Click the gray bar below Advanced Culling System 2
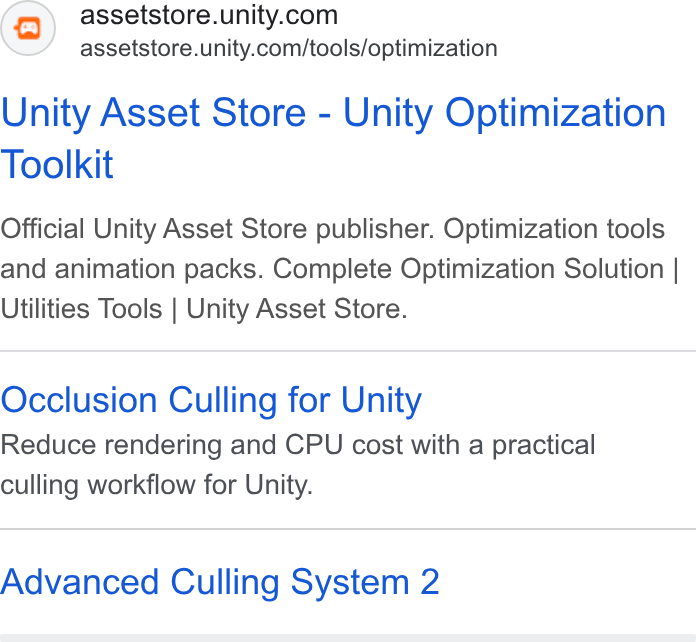The height and width of the screenshot is (642, 696). coord(348,638)
